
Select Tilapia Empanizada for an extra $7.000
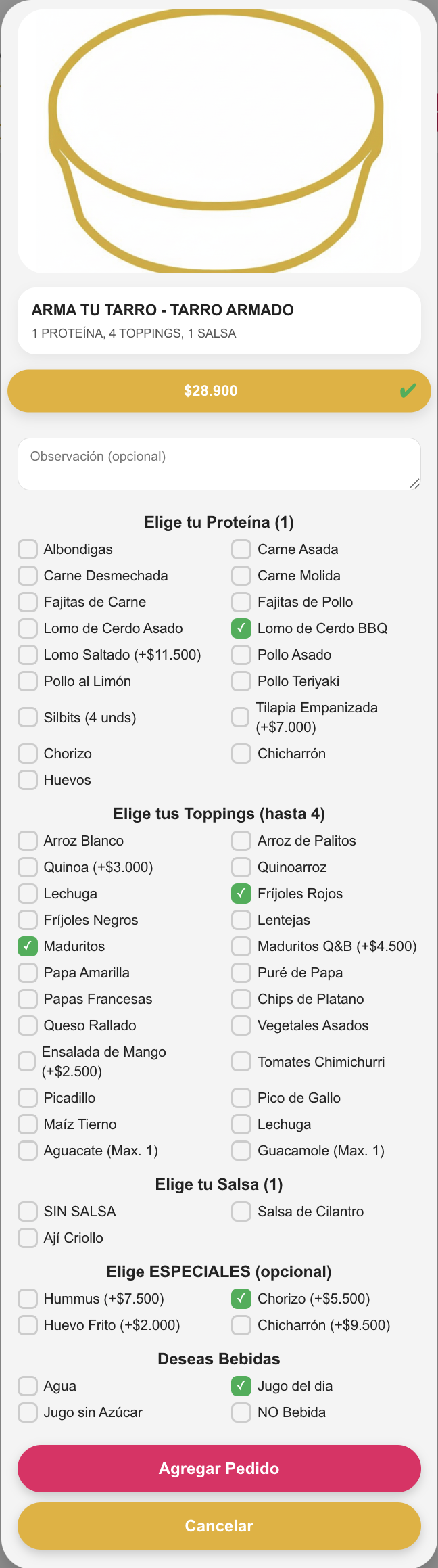coord(241,717)
